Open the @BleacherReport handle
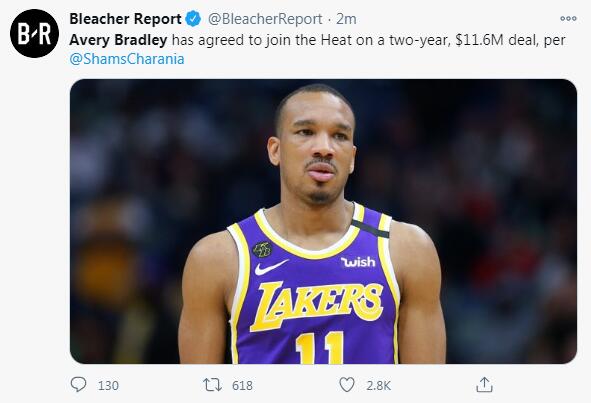The height and width of the screenshot is (403, 591). [265, 19]
